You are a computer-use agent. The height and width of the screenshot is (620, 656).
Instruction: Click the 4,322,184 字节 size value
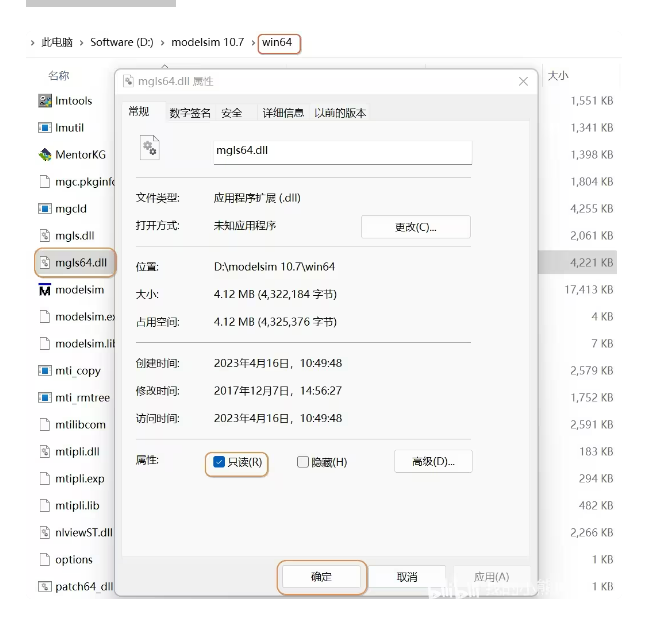click(297, 295)
